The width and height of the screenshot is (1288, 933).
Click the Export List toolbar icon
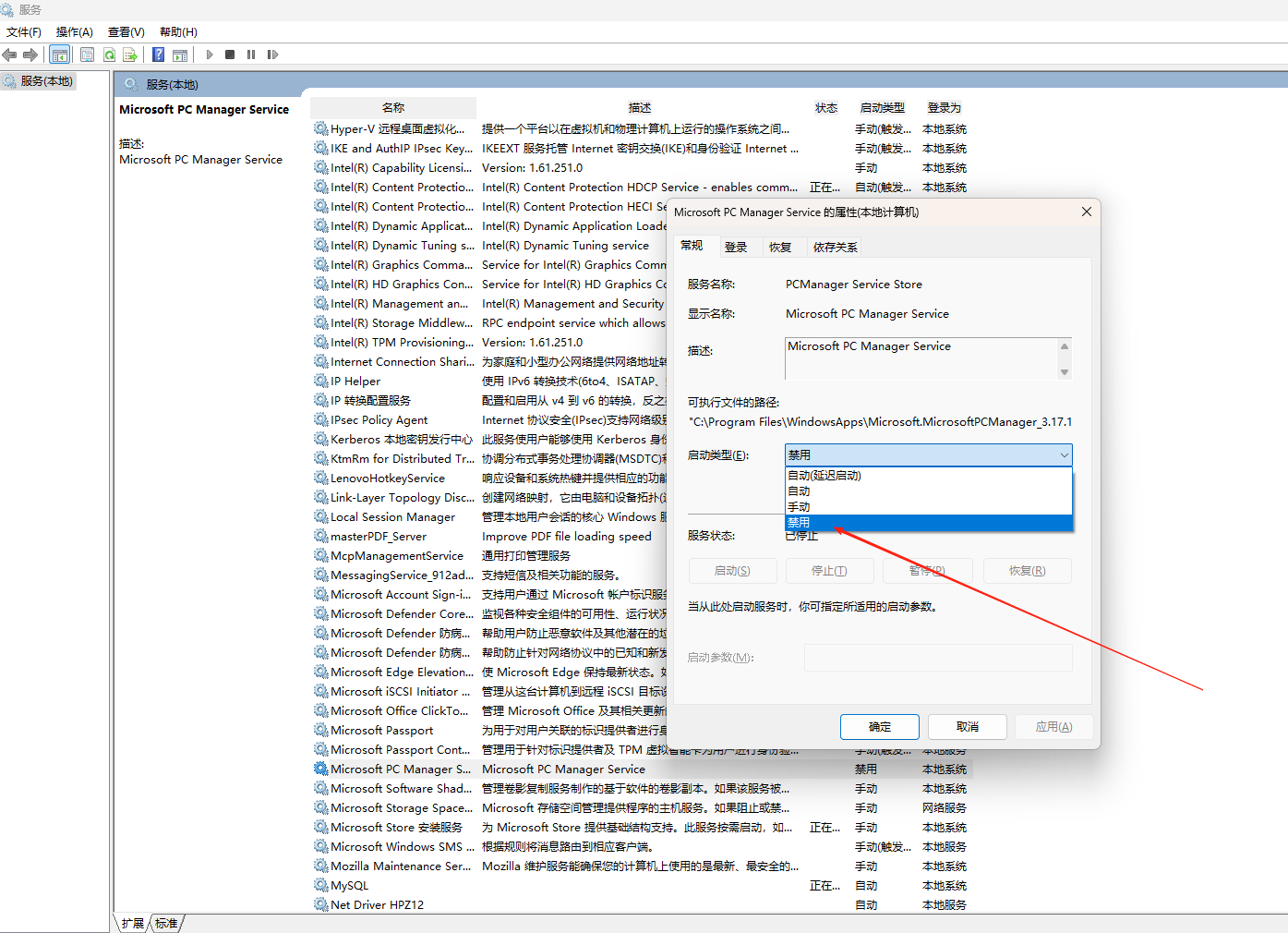pyautogui.click(x=130, y=55)
